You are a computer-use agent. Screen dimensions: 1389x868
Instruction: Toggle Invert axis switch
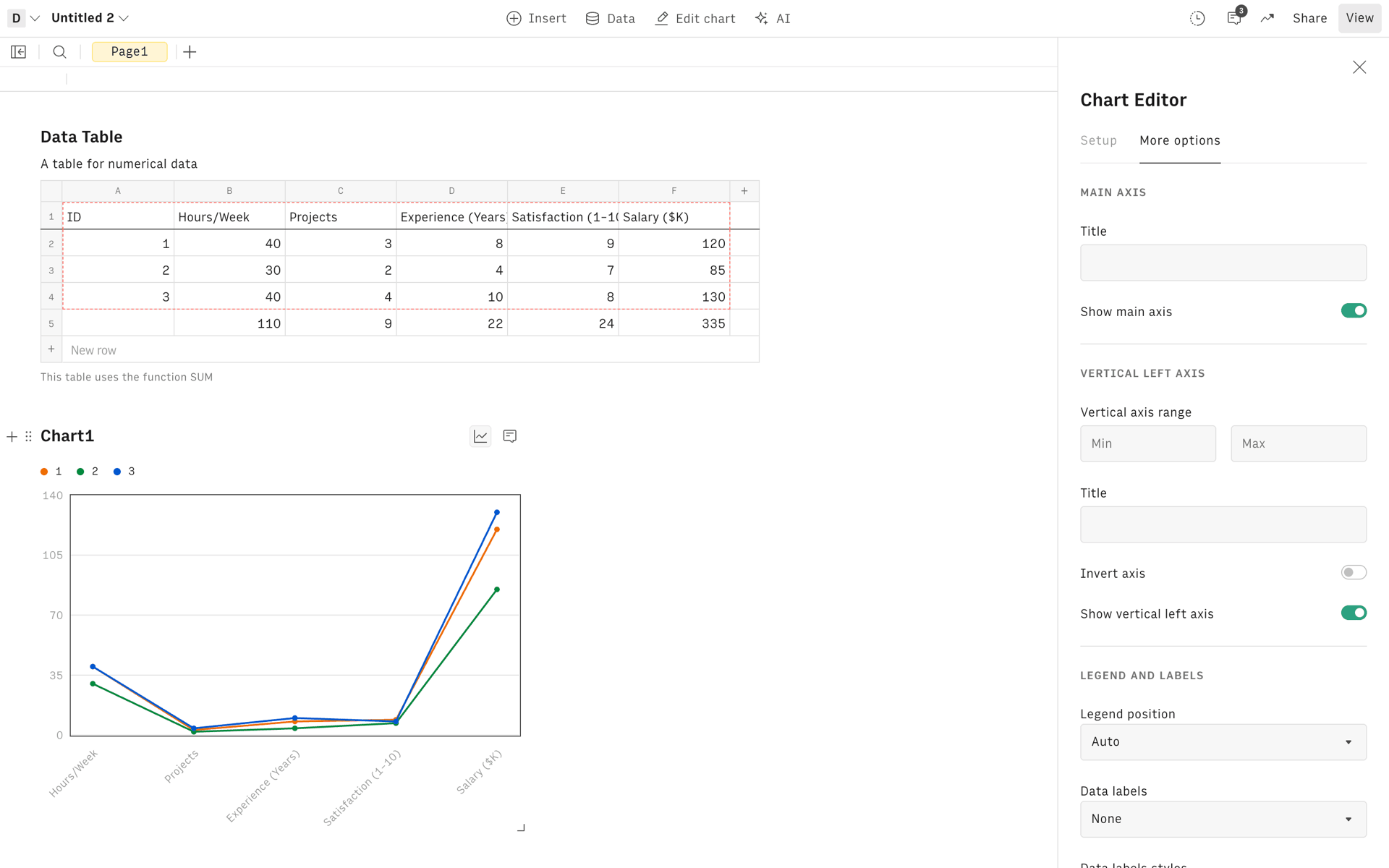pyautogui.click(x=1354, y=573)
